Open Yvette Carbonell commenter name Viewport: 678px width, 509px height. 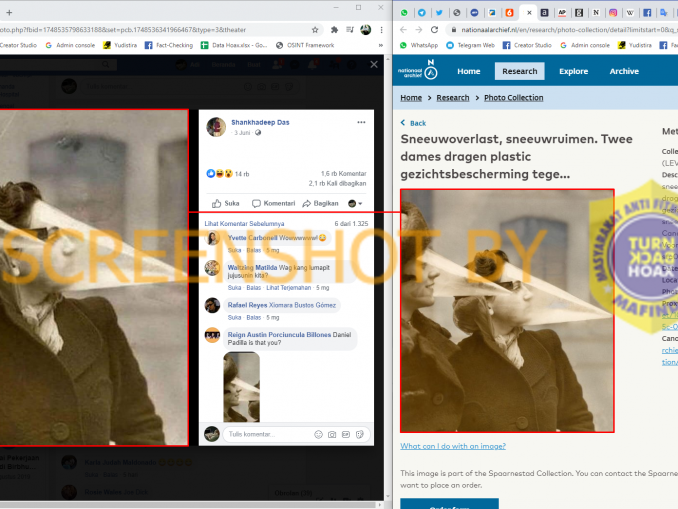253,238
